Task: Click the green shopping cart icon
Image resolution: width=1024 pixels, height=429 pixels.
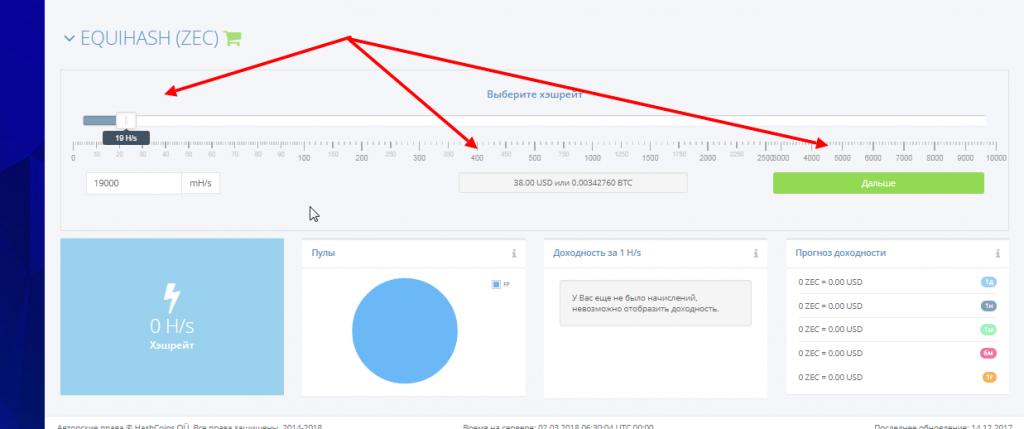Action: pos(232,39)
